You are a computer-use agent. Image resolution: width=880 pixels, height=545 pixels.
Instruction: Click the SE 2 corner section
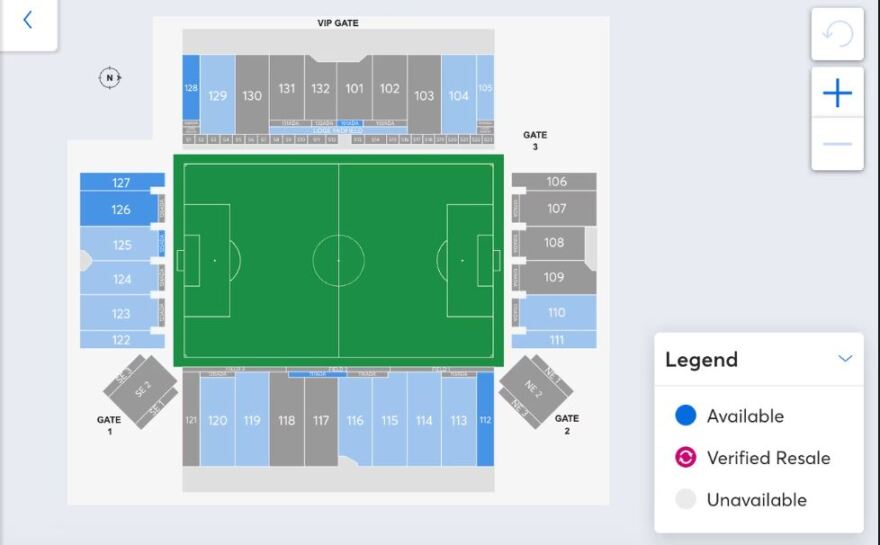click(x=142, y=389)
